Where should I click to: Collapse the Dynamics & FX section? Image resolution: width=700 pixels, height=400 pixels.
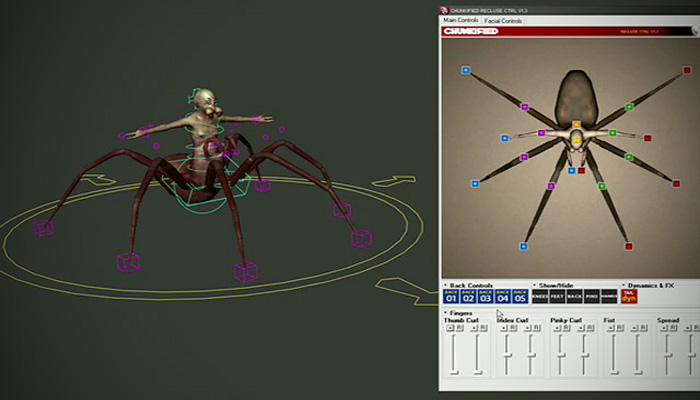tap(624, 285)
